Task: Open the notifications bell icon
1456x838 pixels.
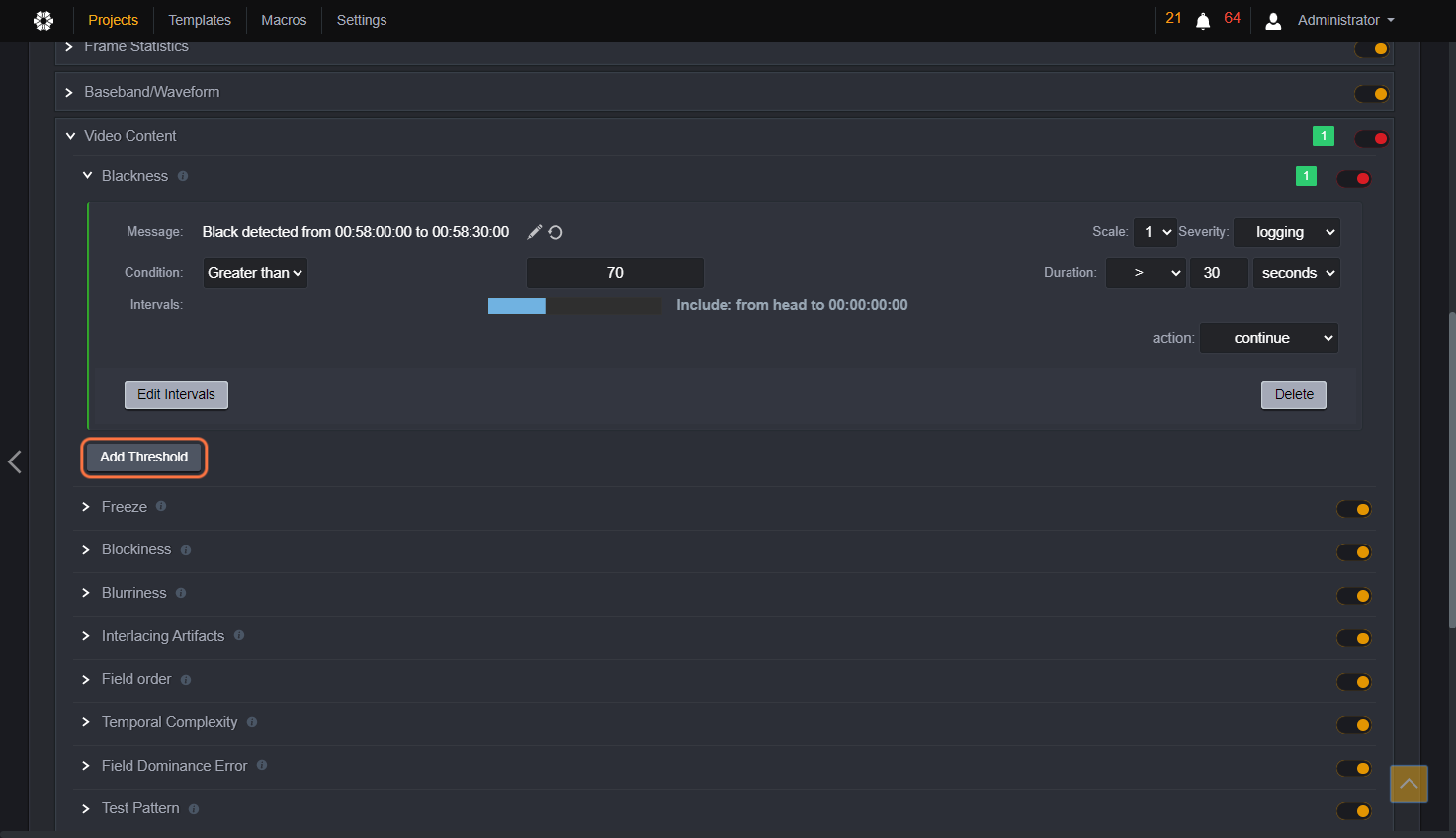Action: 1203,21
